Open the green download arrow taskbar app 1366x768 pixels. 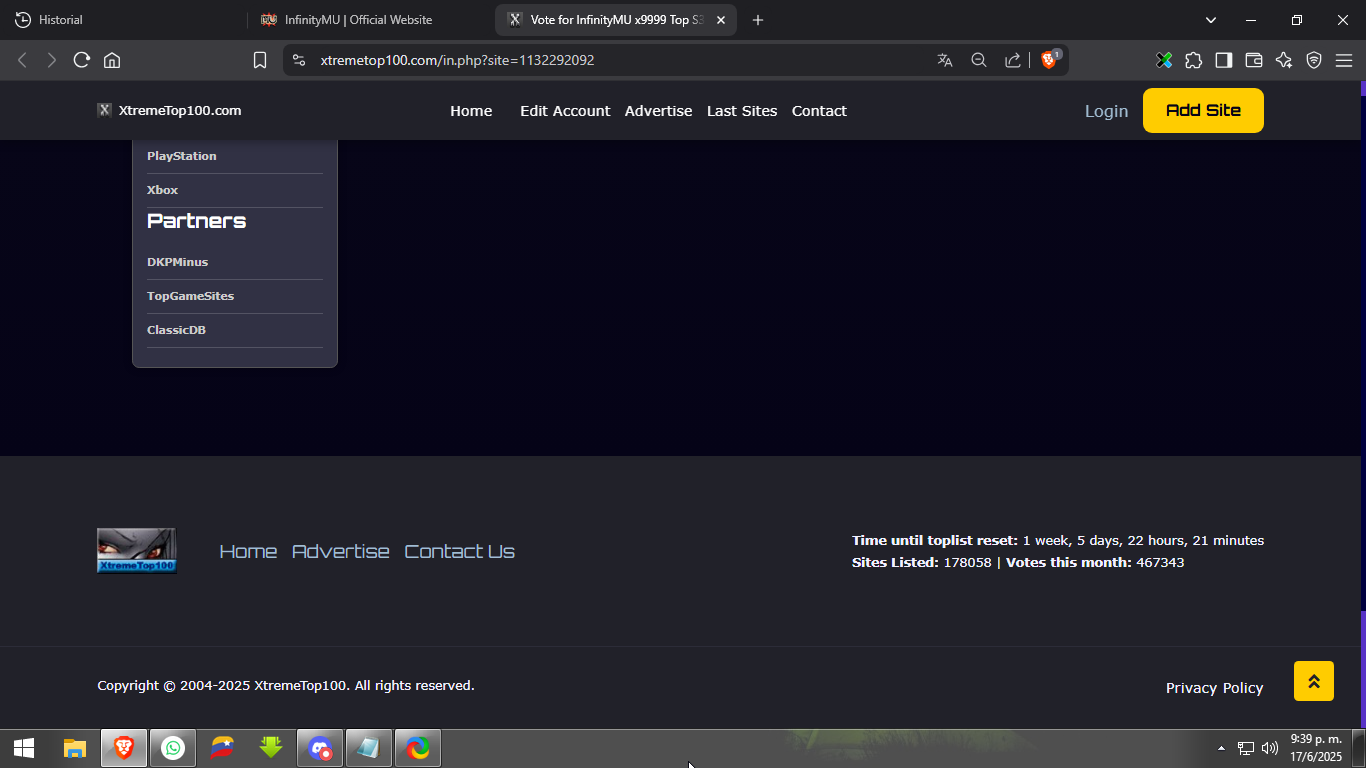point(271,748)
